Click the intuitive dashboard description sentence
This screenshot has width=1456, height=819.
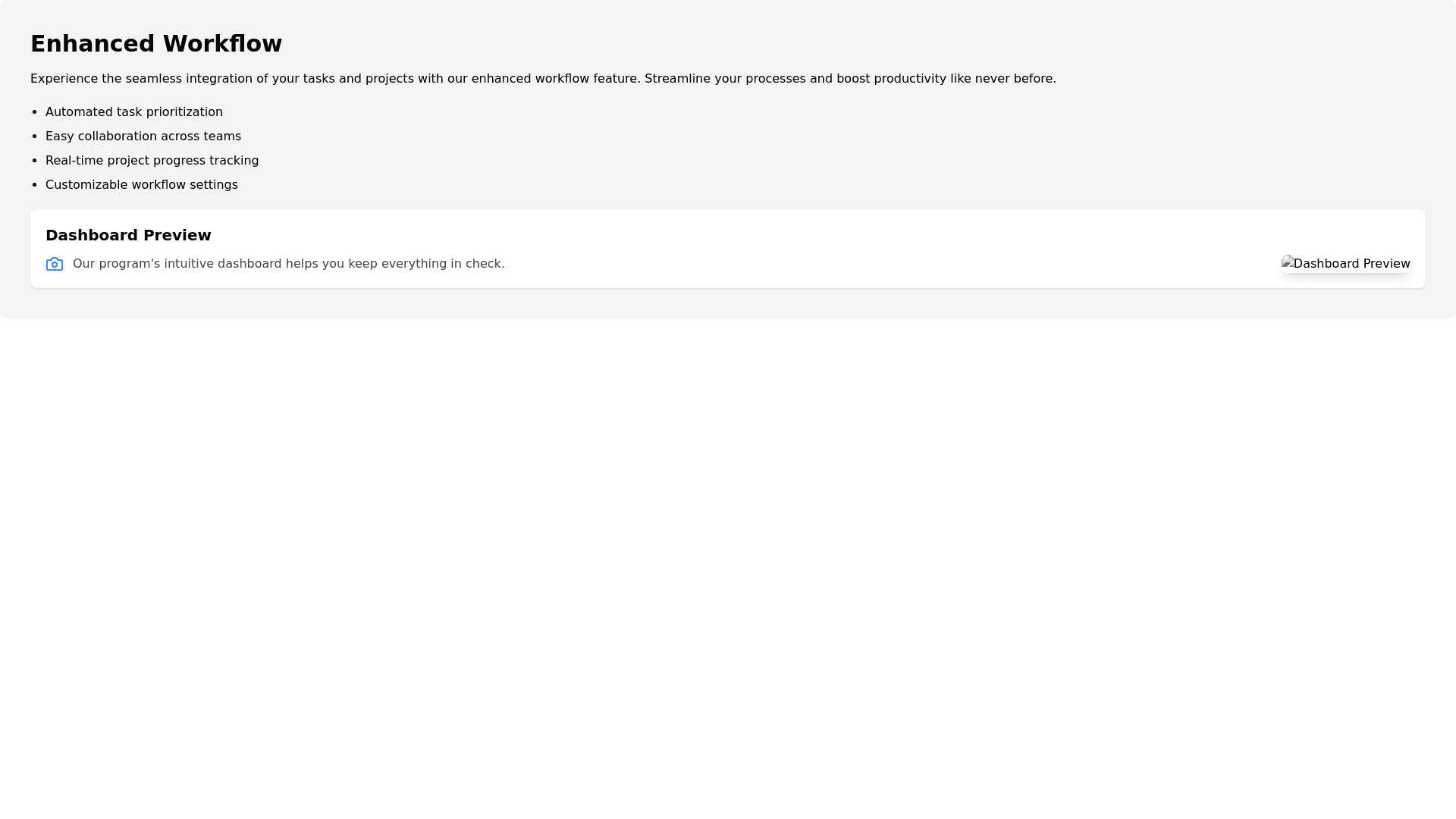click(x=288, y=264)
